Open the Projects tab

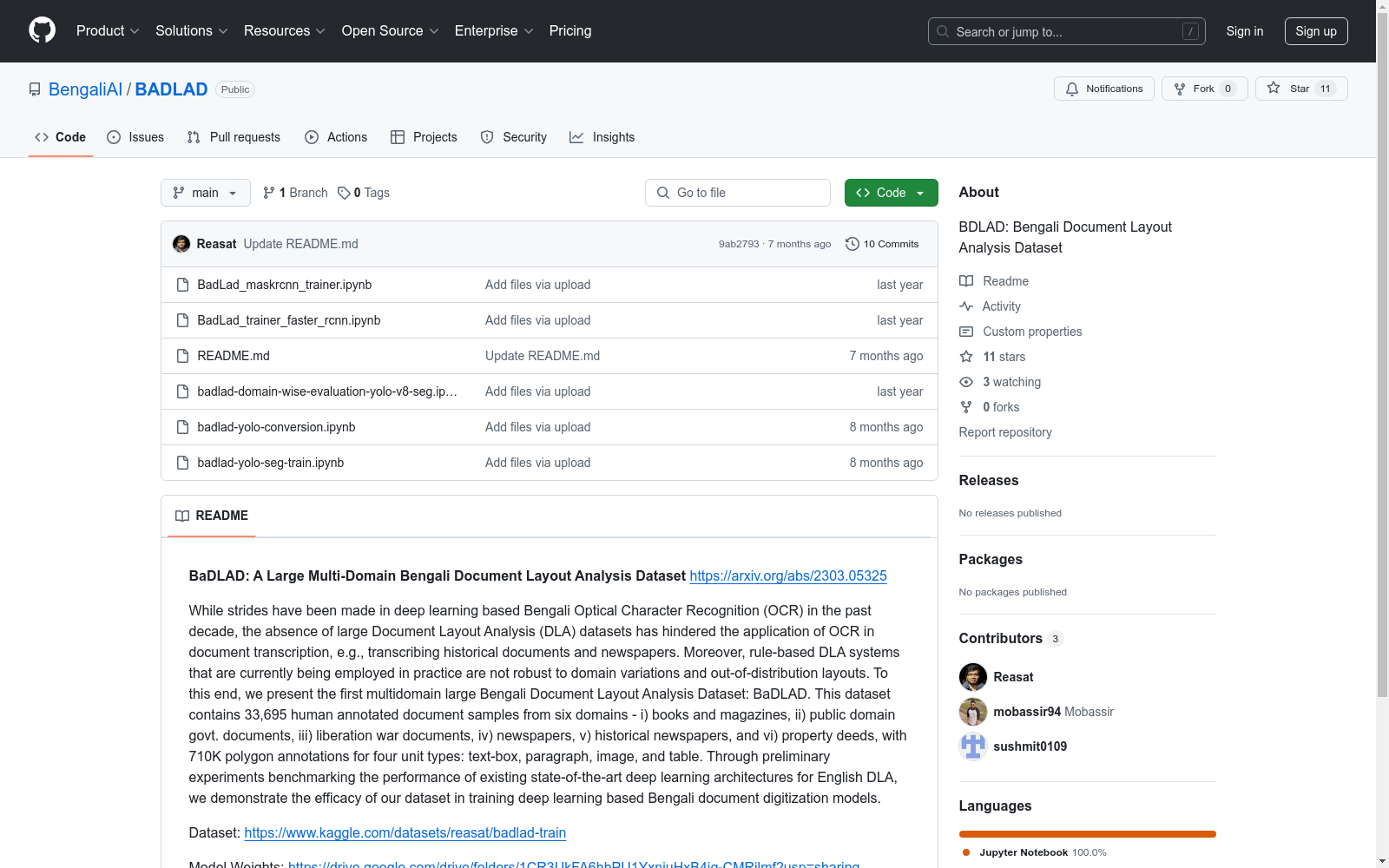tap(424, 137)
